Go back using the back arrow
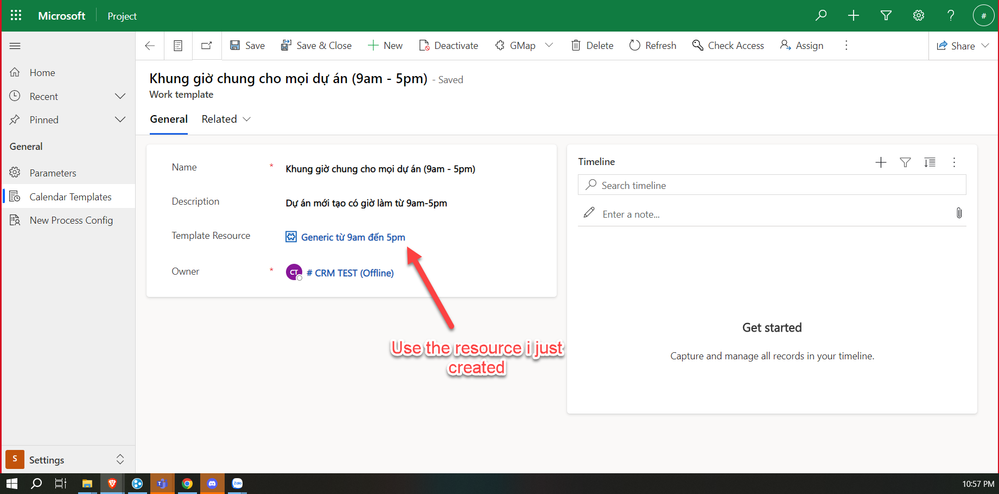The width and height of the screenshot is (999, 494). coord(150,46)
